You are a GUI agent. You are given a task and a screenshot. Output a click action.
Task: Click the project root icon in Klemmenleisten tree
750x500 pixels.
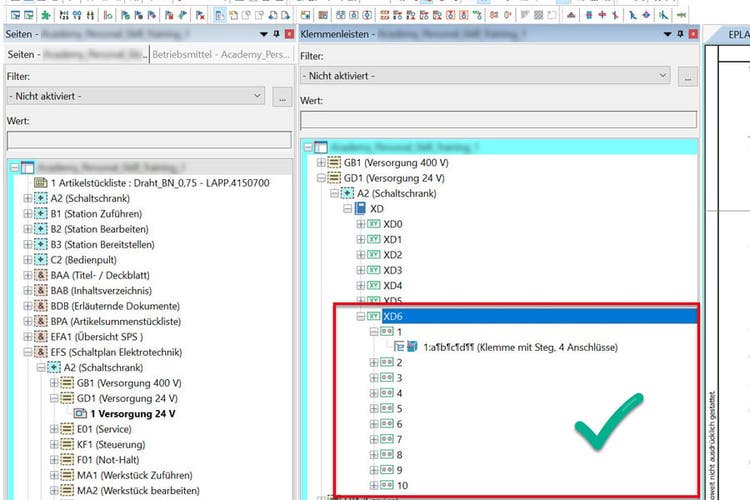click(323, 146)
